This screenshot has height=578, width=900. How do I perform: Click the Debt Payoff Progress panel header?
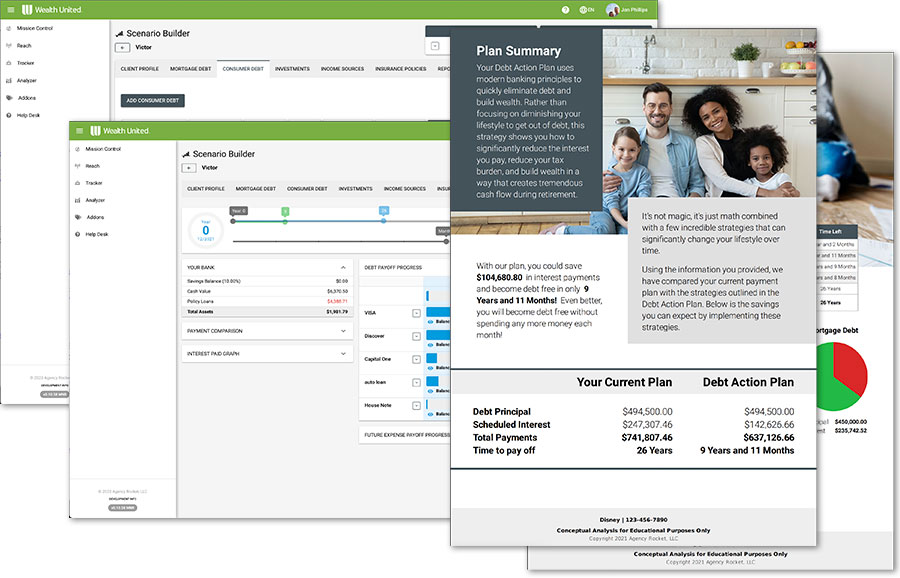[x=405, y=267]
